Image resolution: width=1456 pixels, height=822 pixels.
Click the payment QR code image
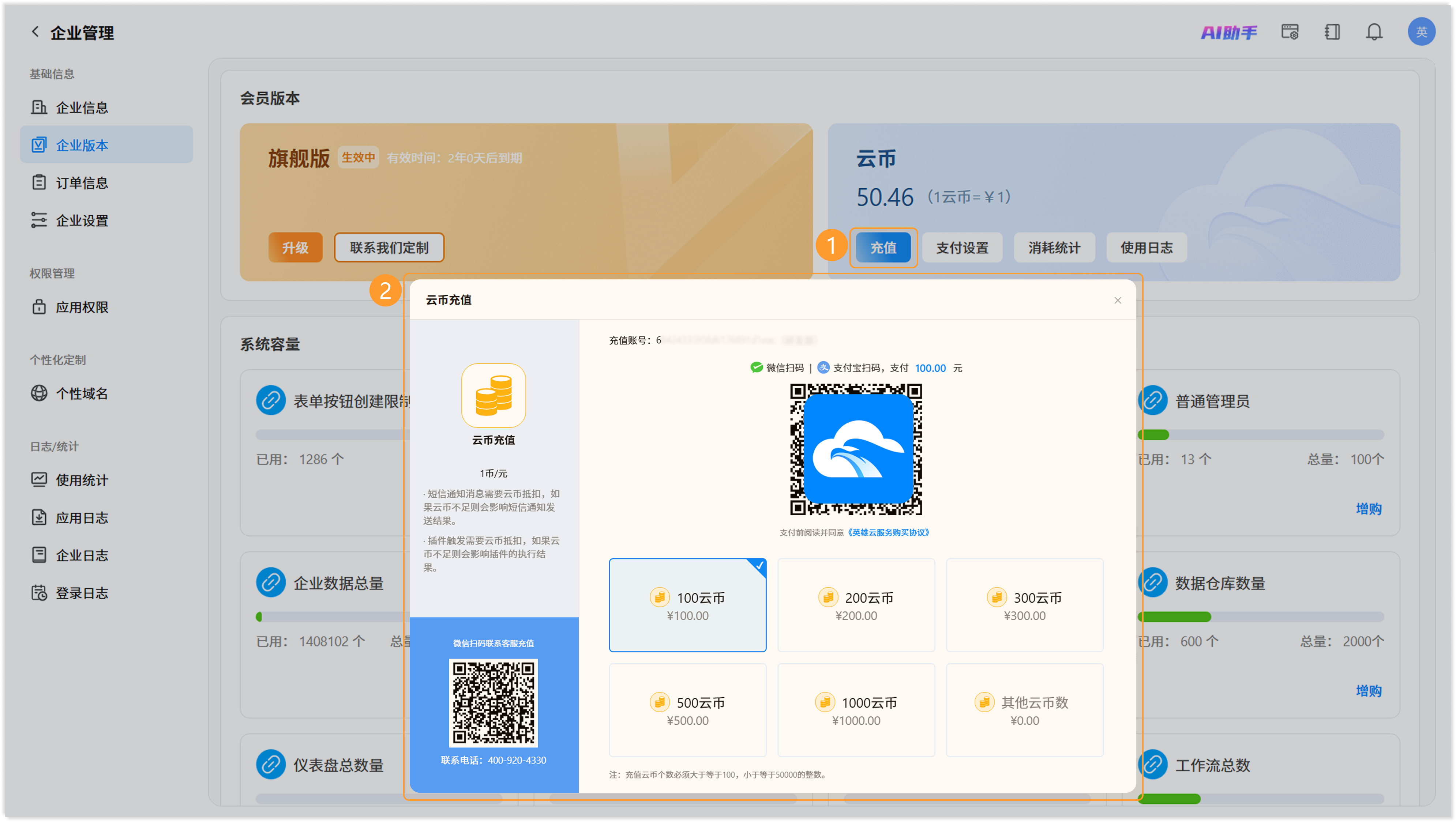pos(856,449)
